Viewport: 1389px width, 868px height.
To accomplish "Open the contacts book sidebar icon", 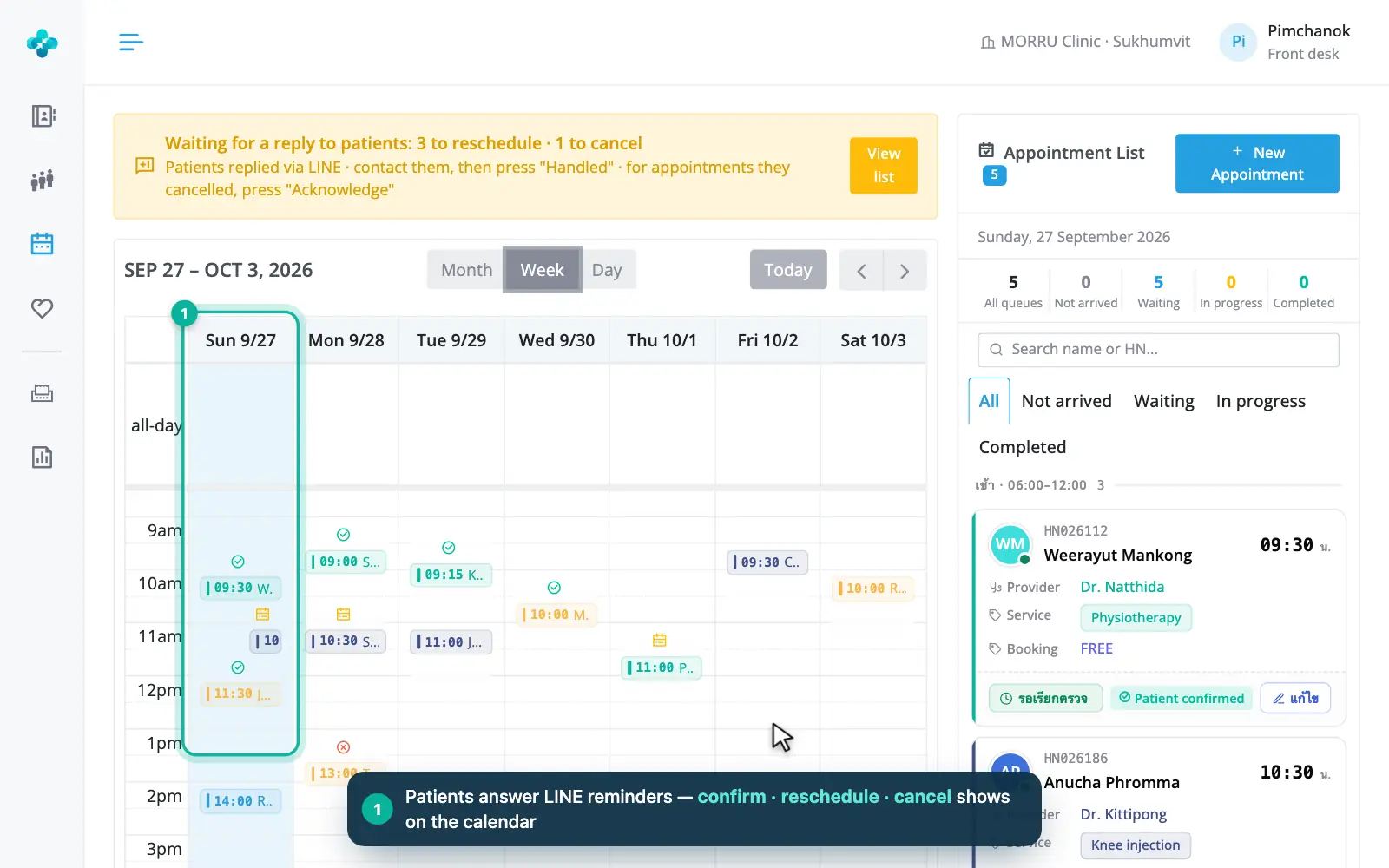I will click(x=43, y=116).
